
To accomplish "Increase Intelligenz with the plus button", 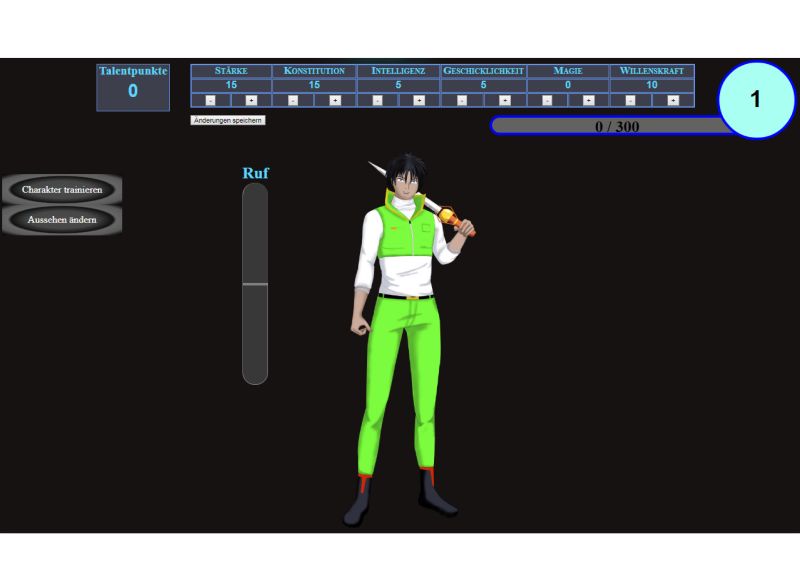I will (419, 100).
